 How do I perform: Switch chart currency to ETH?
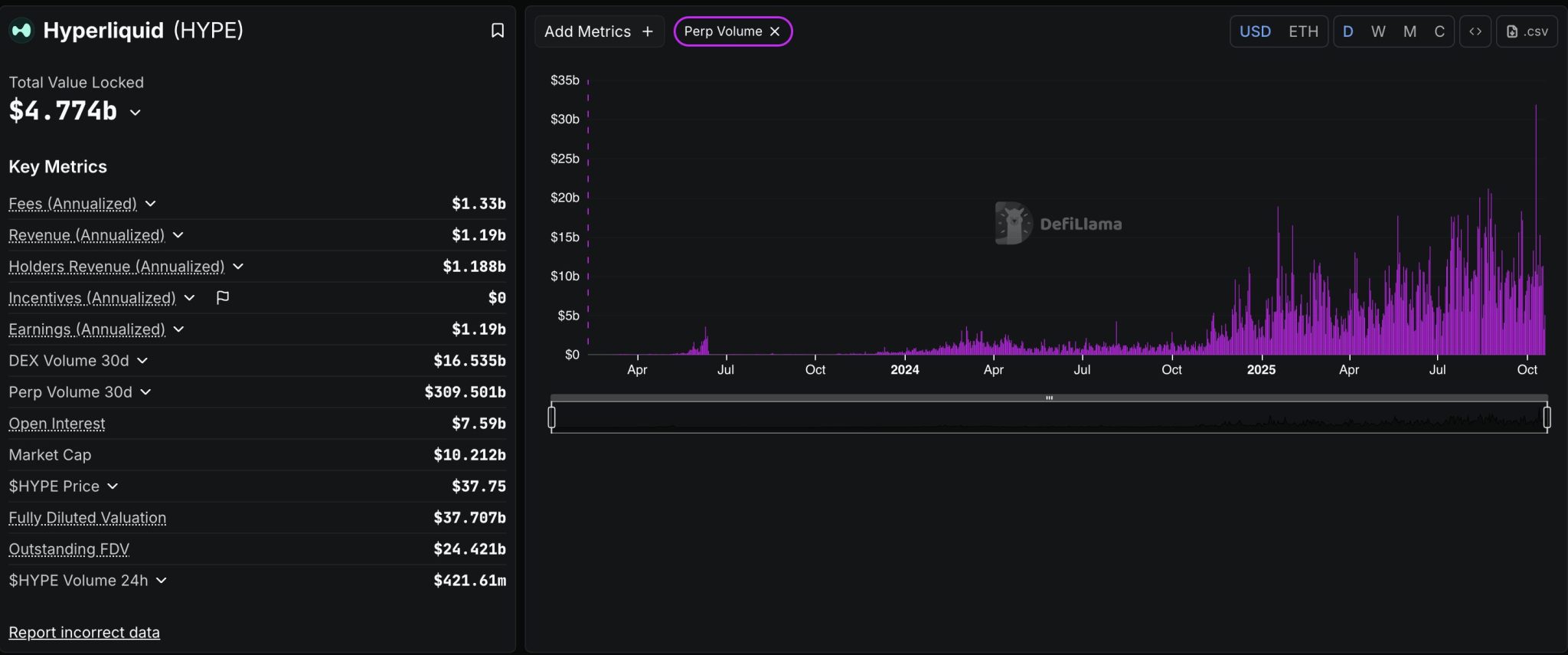click(1303, 31)
